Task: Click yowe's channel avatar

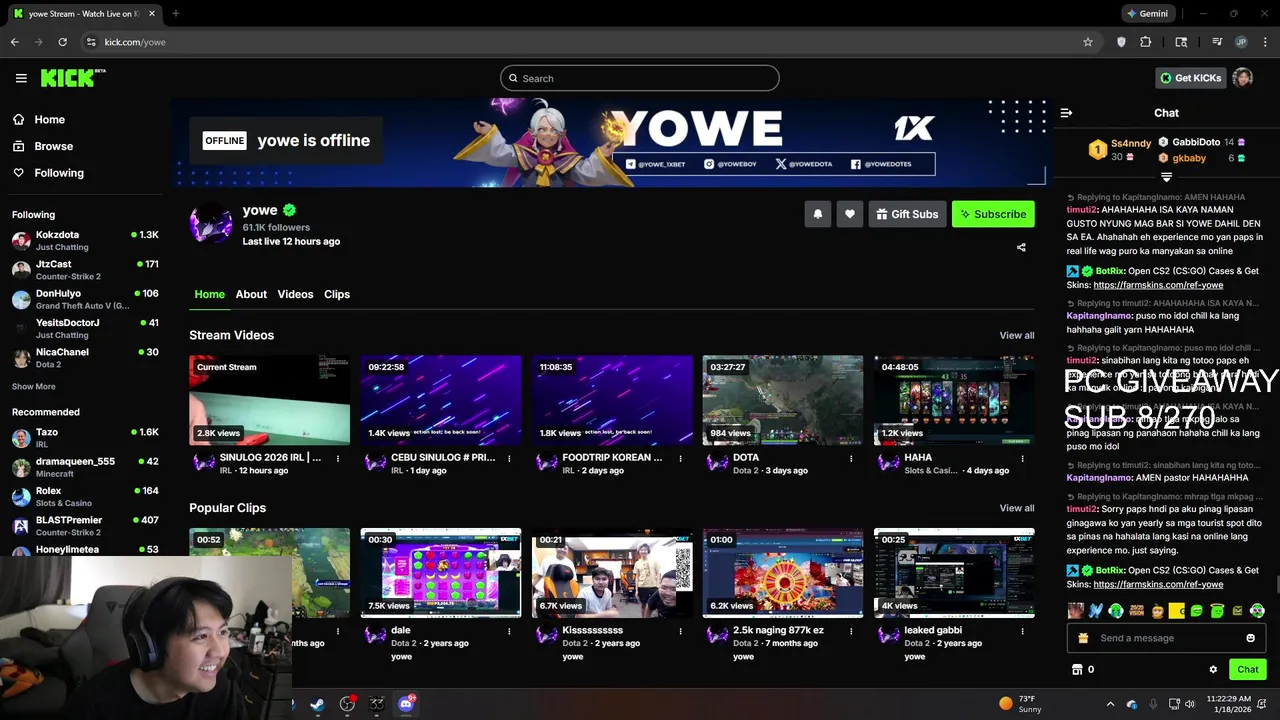Action: [211, 224]
